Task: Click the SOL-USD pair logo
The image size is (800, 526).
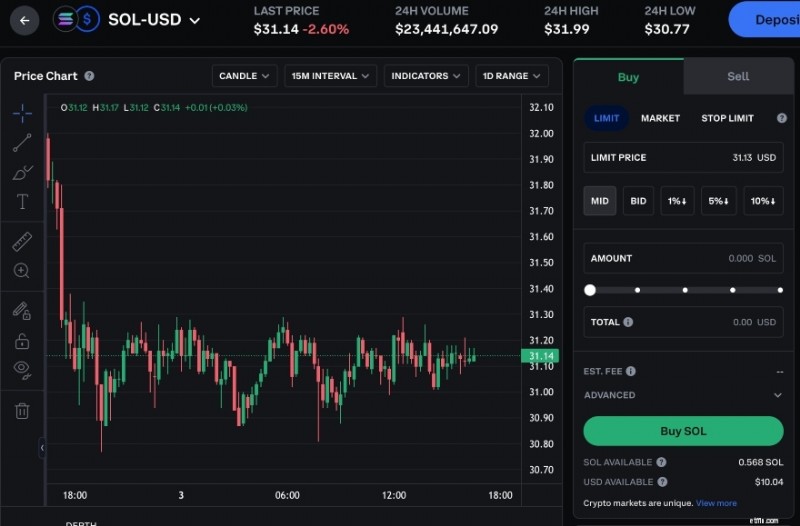Action: pos(77,20)
